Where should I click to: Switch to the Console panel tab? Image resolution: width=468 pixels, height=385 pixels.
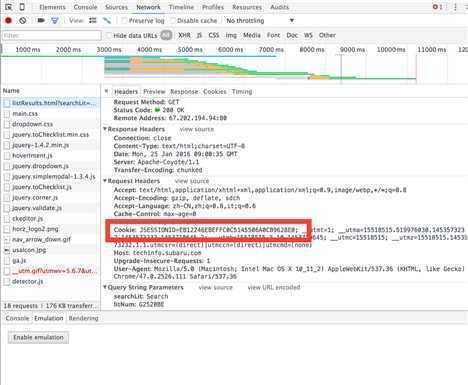(x=85, y=7)
